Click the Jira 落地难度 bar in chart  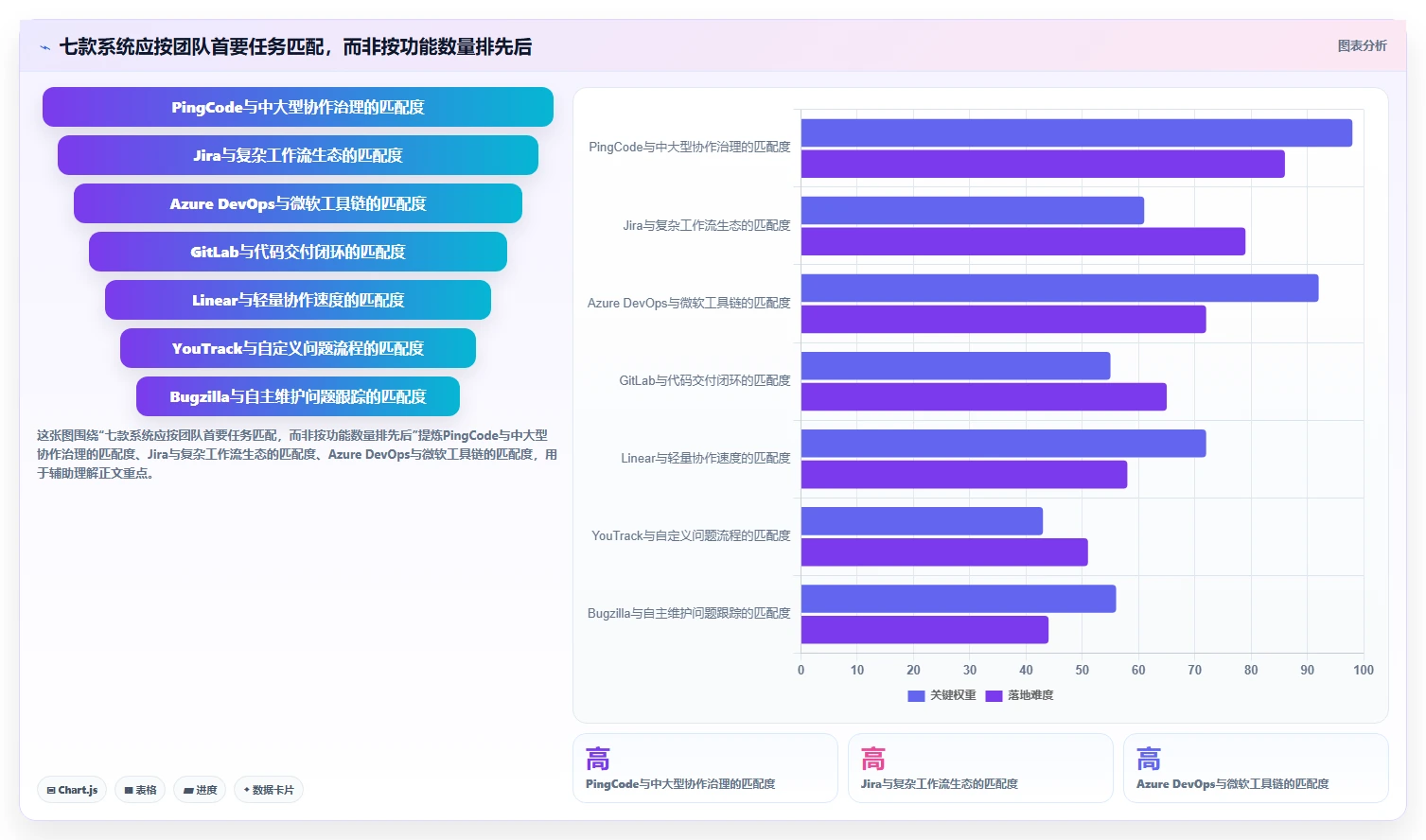[1023, 241]
